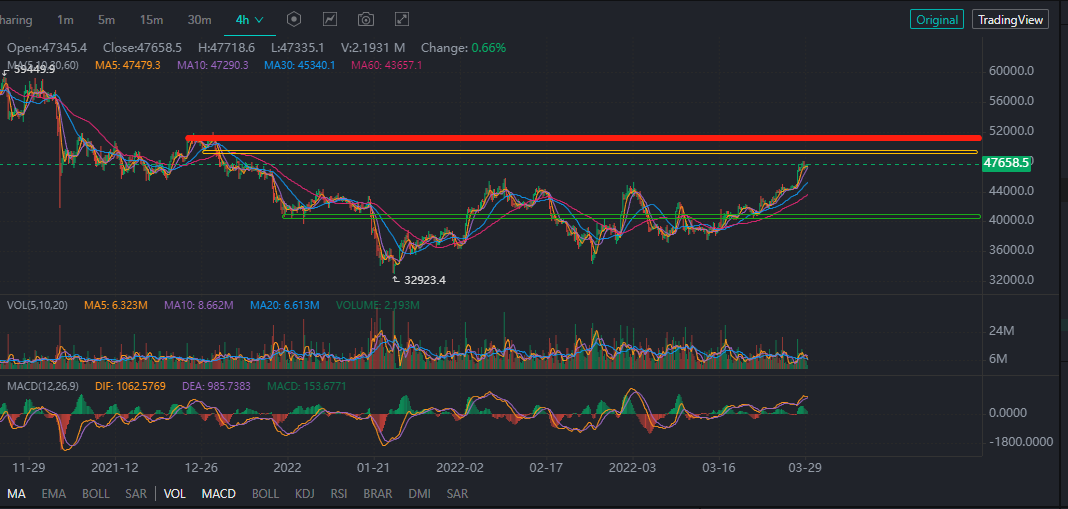Open the 4h timeframe dropdown
The width and height of the screenshot is (1068, 509).
249,20
